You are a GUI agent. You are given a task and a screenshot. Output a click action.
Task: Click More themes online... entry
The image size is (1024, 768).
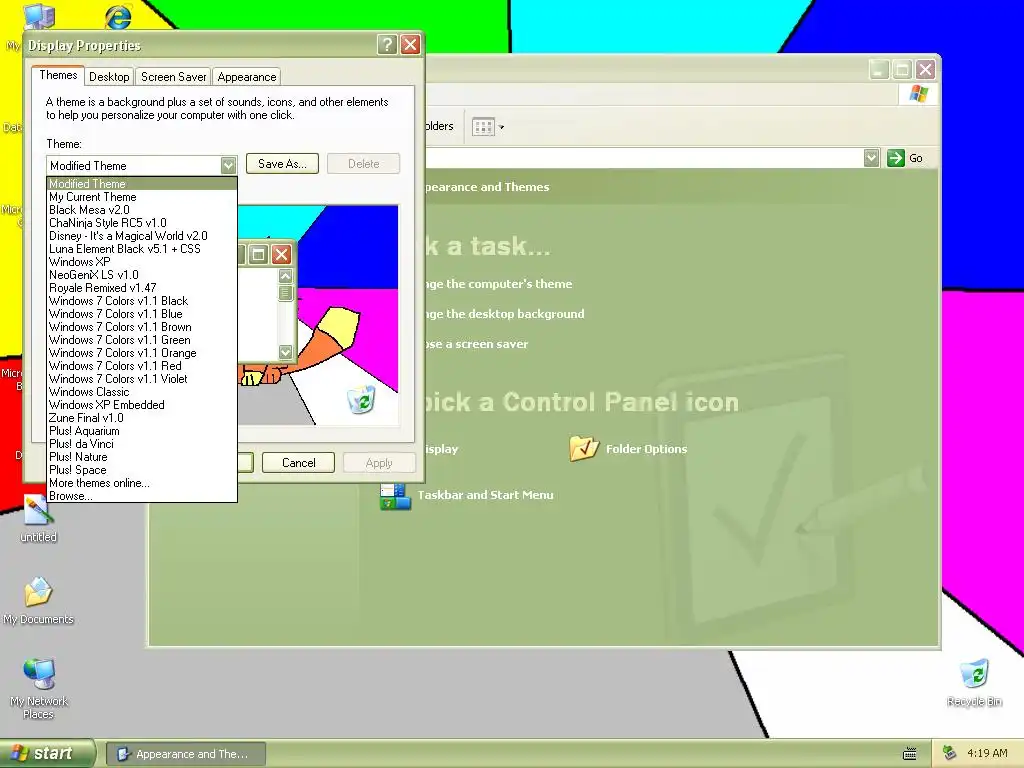tap(142, 483)
